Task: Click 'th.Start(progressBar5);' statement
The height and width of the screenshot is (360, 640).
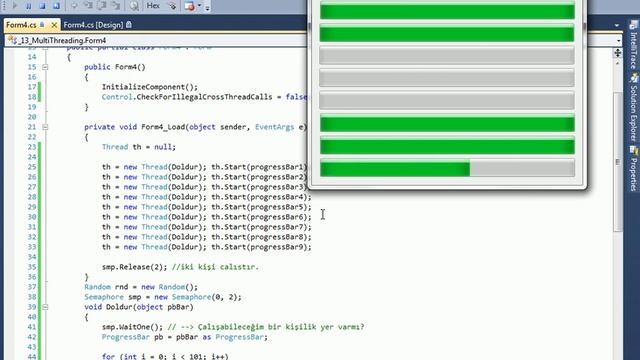Action: (x=261, y=207)
